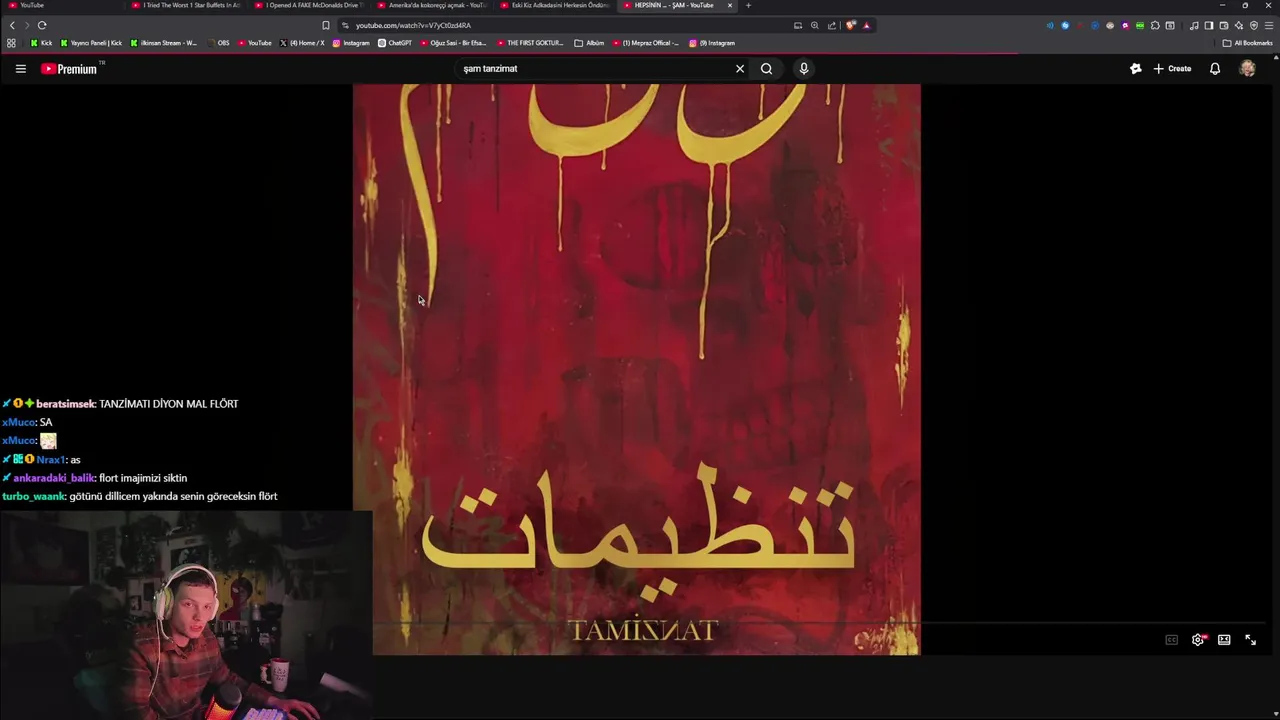
Task: Click chat username 'turbo_waank'
Action: (x=34, y=496)
